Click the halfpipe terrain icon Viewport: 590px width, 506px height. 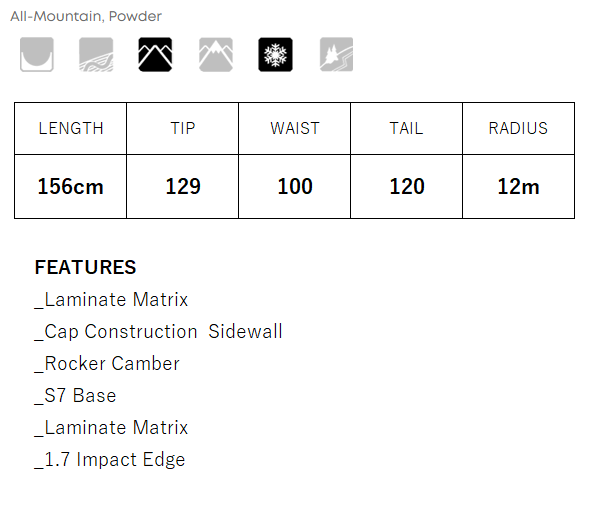point(36,54)
